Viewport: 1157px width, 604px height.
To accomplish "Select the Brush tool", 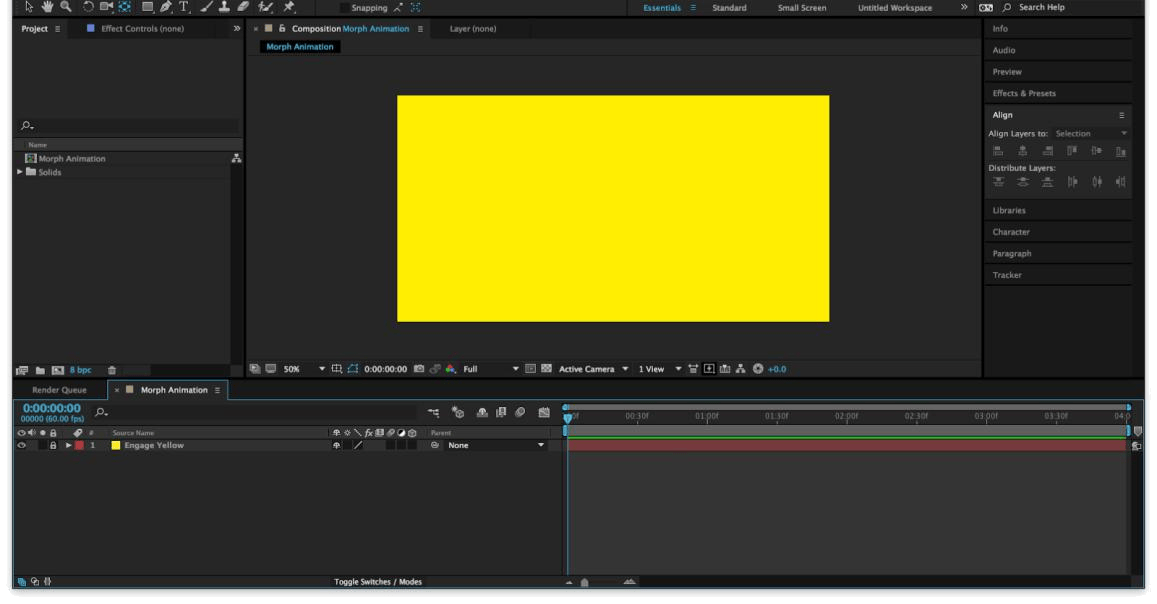I will [207, 7].
